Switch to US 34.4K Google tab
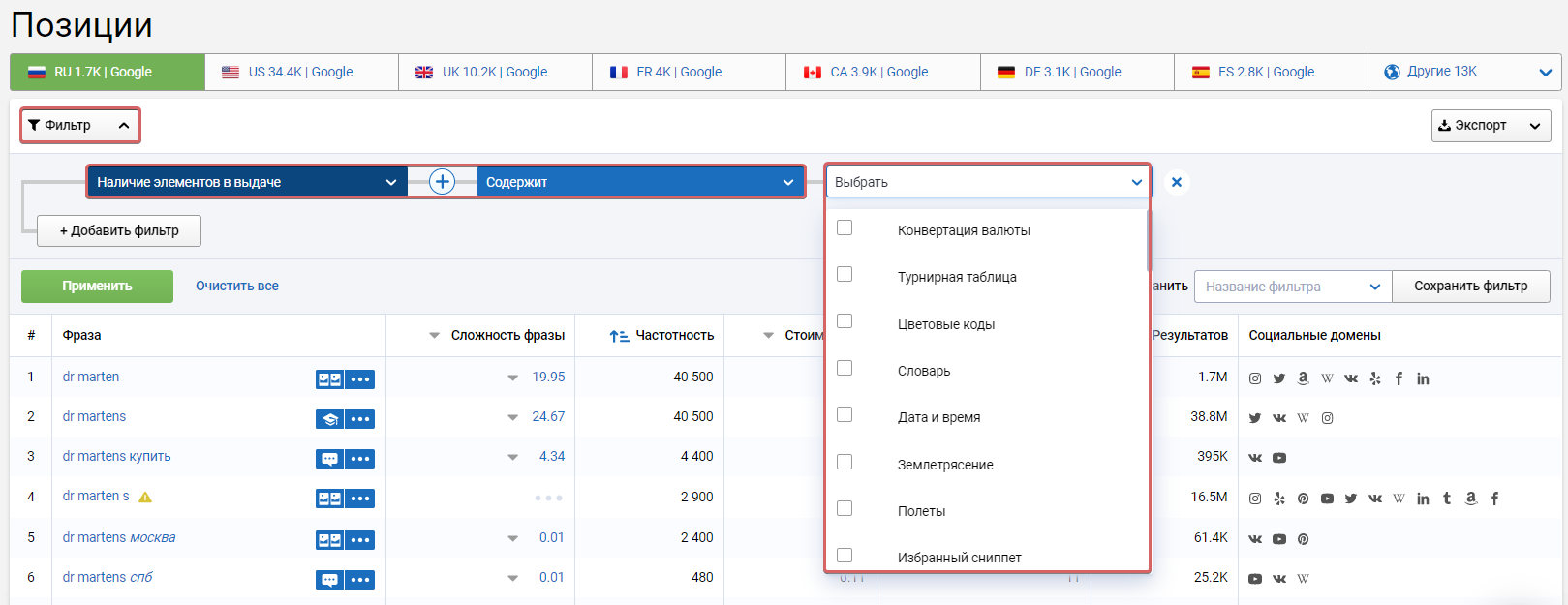The height and width of the screenshot is (605, 1568). point(301,72)
